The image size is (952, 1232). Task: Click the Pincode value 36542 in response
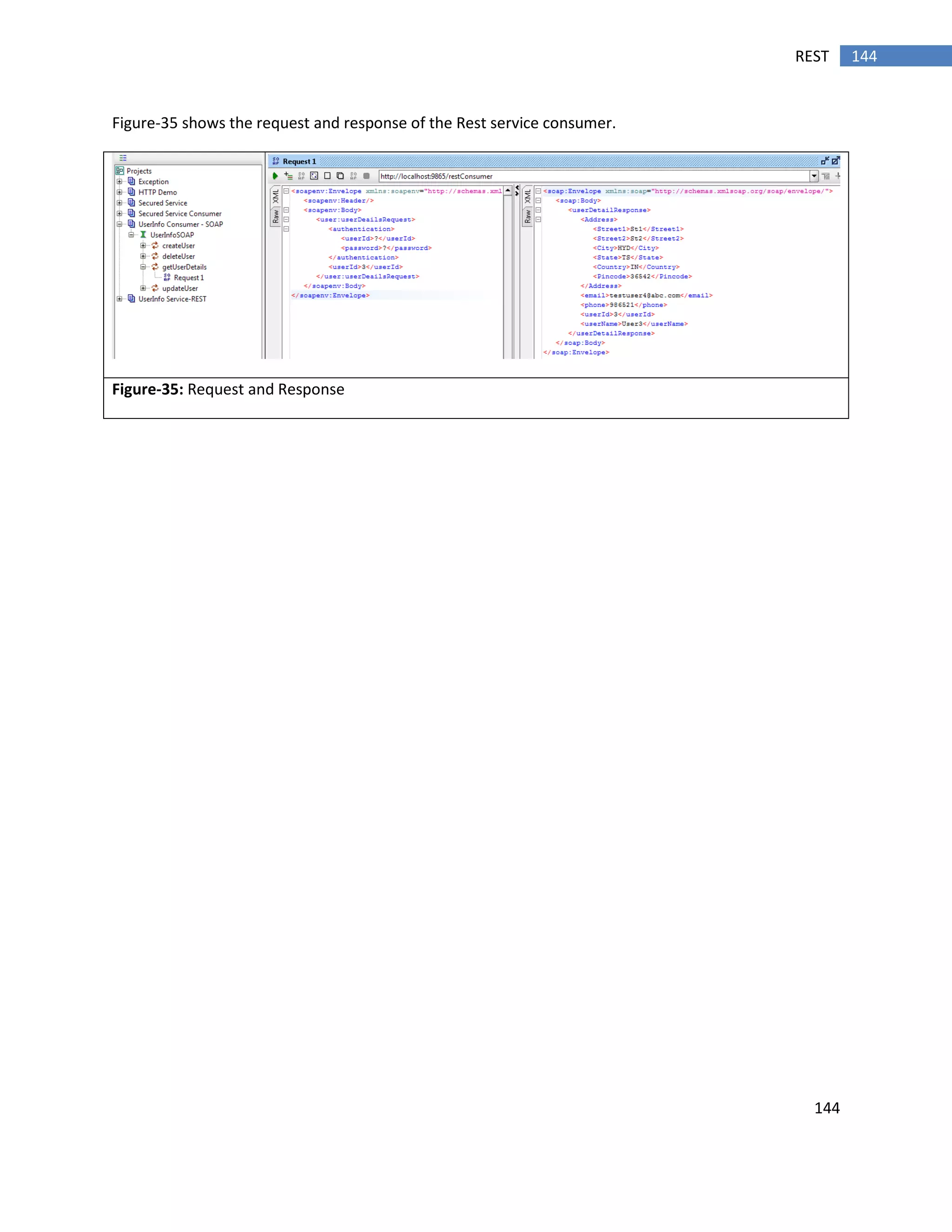pyautogui.click(x=640, y=277)
